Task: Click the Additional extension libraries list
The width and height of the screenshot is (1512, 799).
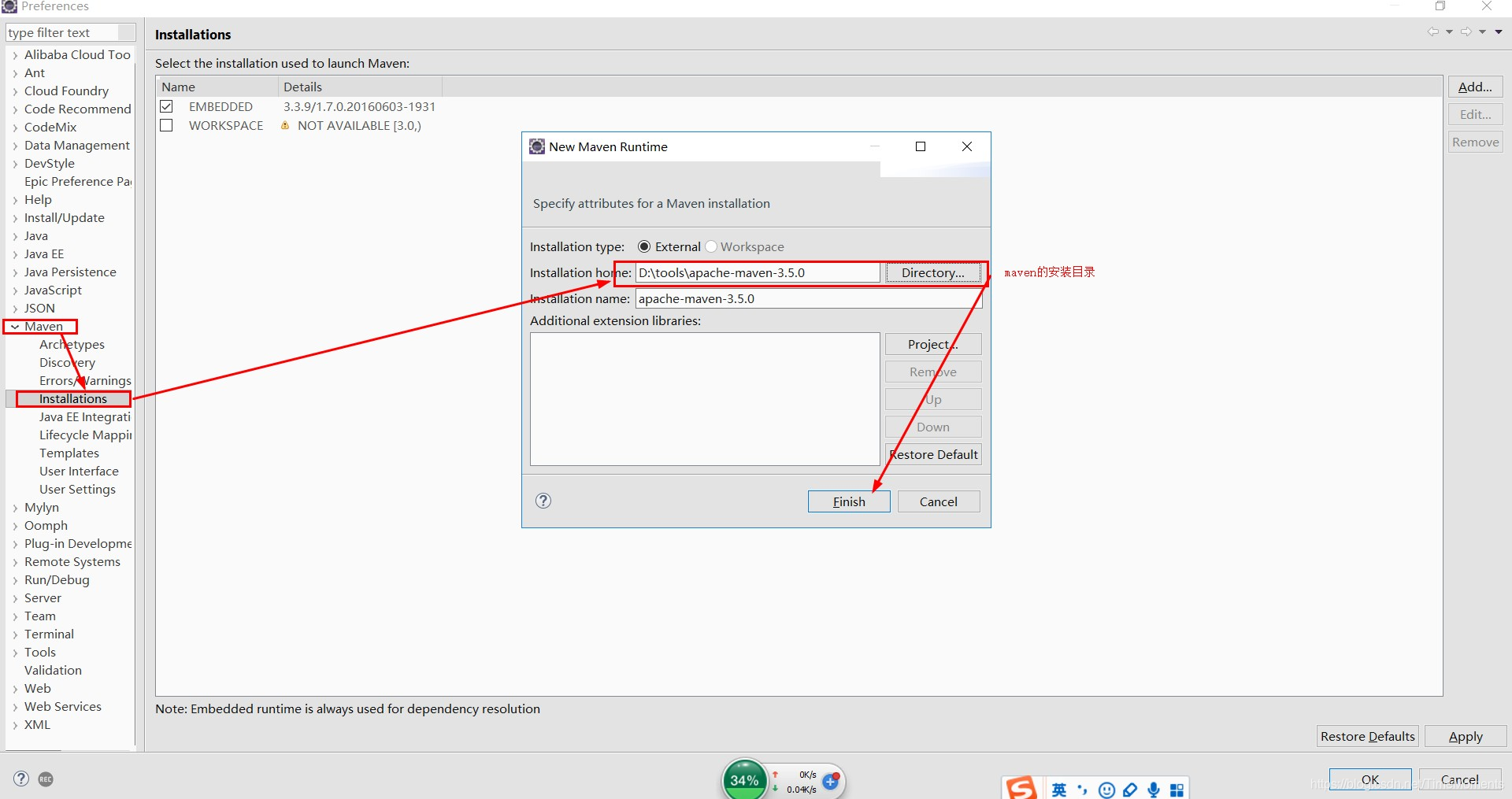Action: pos(705,399)
